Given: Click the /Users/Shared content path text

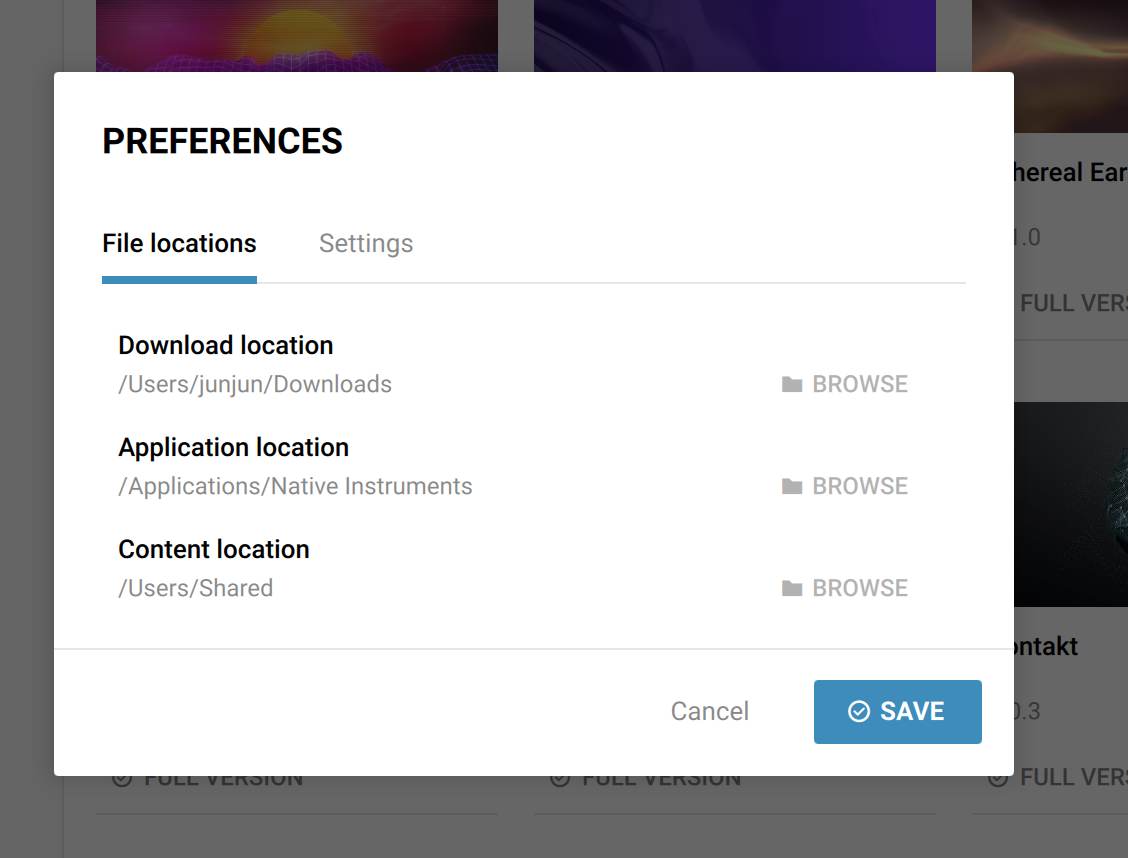Looking at the screenshot, I should pyautogui.click(x=196, y=588).
